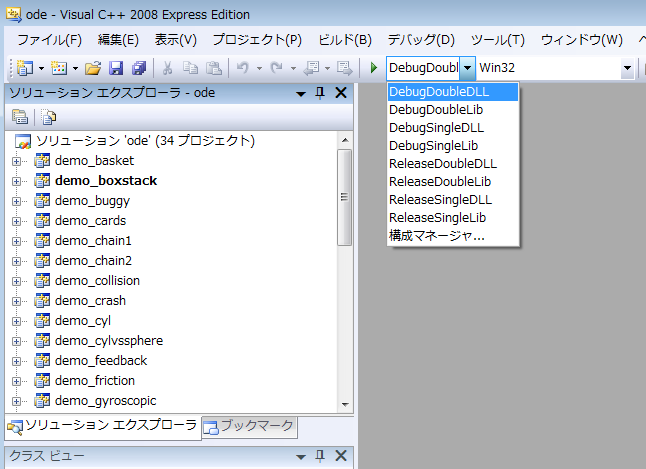Start debugging with the green play icon
The height and width of the screenshot is (469, 646).
[x=374, y=68]
